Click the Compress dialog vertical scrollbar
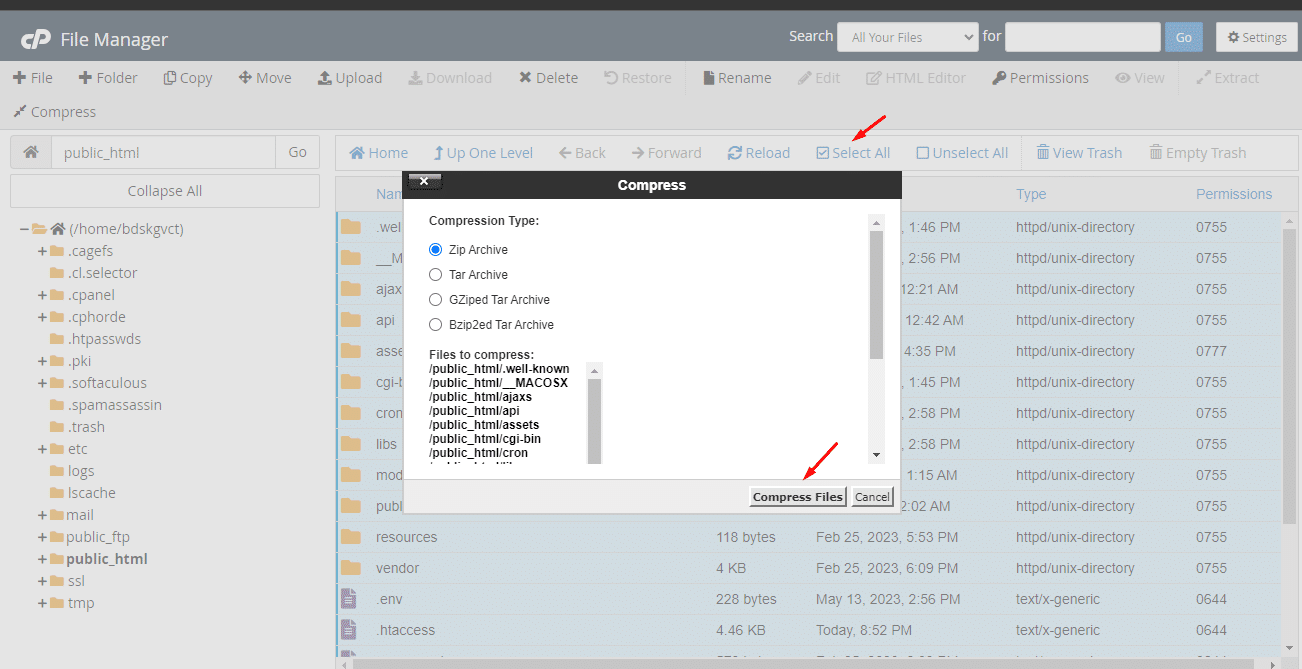The height and width of the screenshot is (669, 1302). (x=876, y=295)
